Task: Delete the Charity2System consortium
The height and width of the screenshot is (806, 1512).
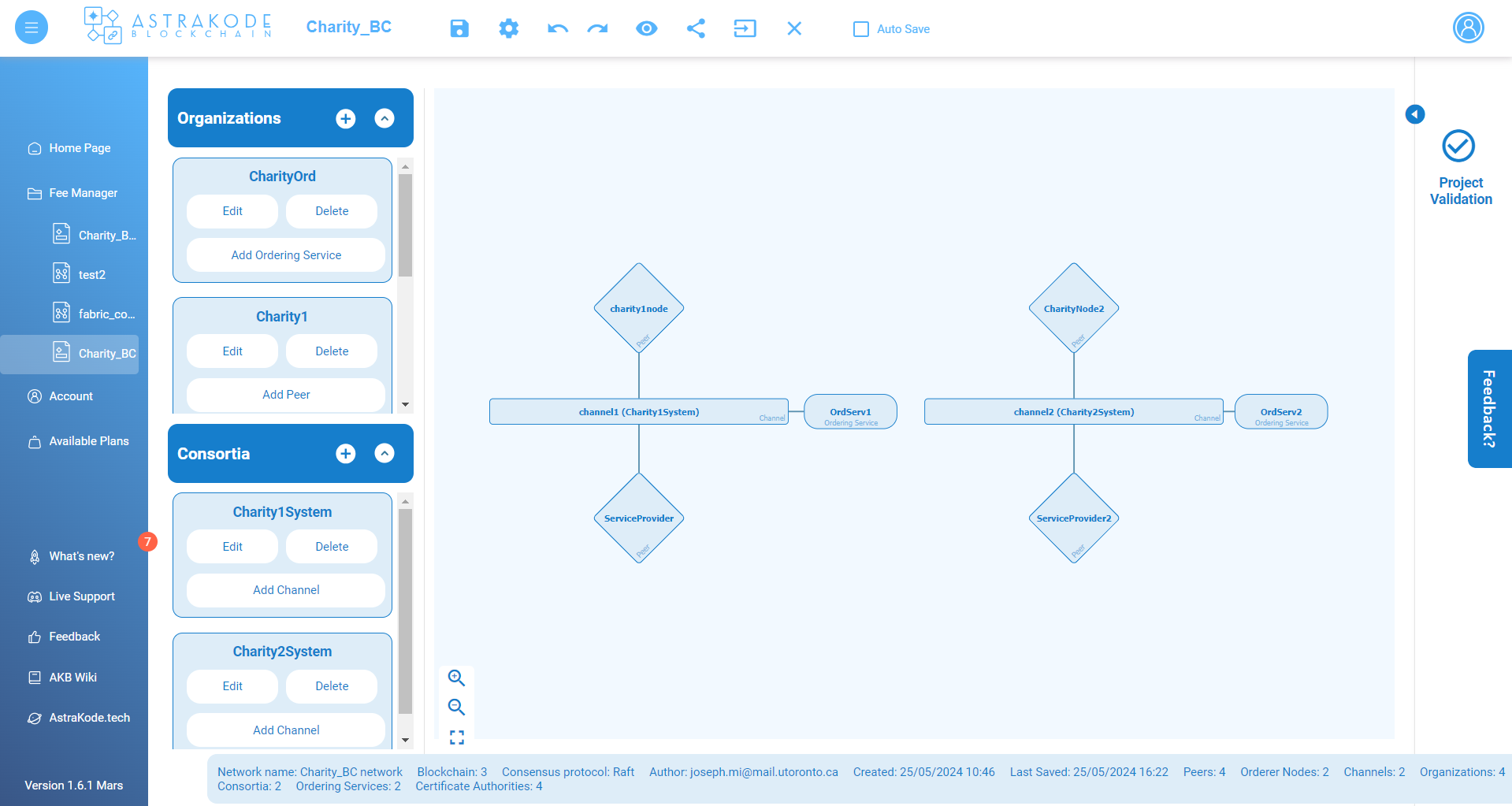Action: click(x=332, y=686)
